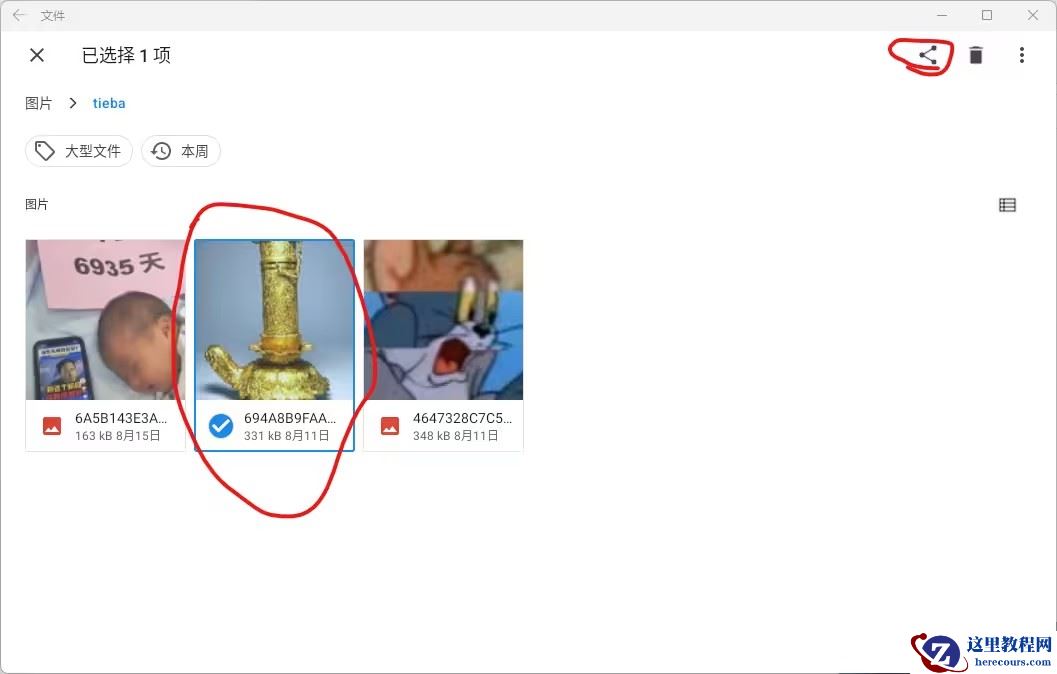Cancel selection with the X icon
Viewport: 1057px width, 674px height.
(x=37, y=55)
